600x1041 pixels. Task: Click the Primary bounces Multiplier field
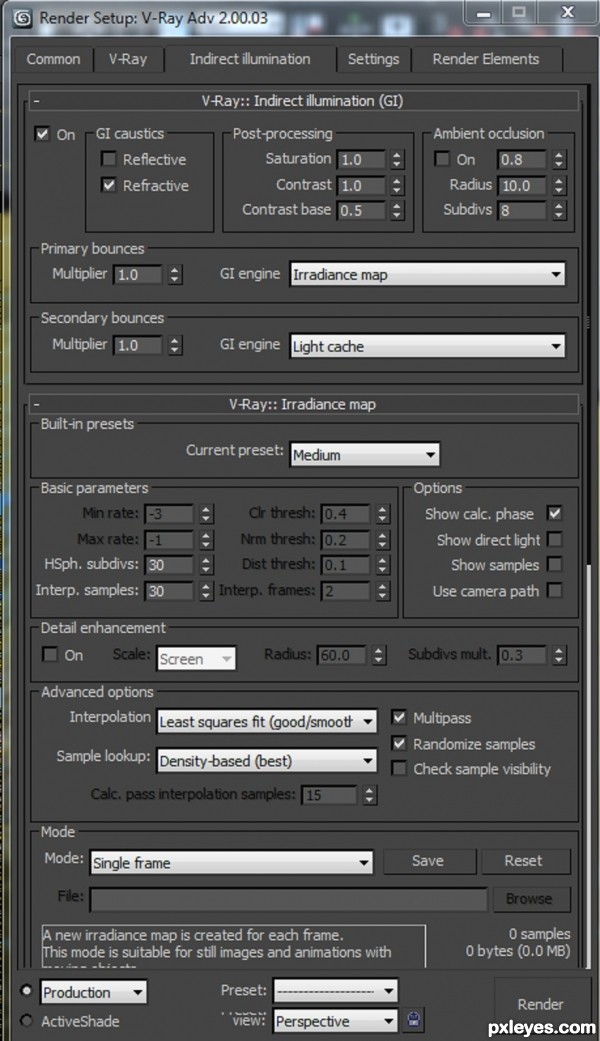coord(138,274)
